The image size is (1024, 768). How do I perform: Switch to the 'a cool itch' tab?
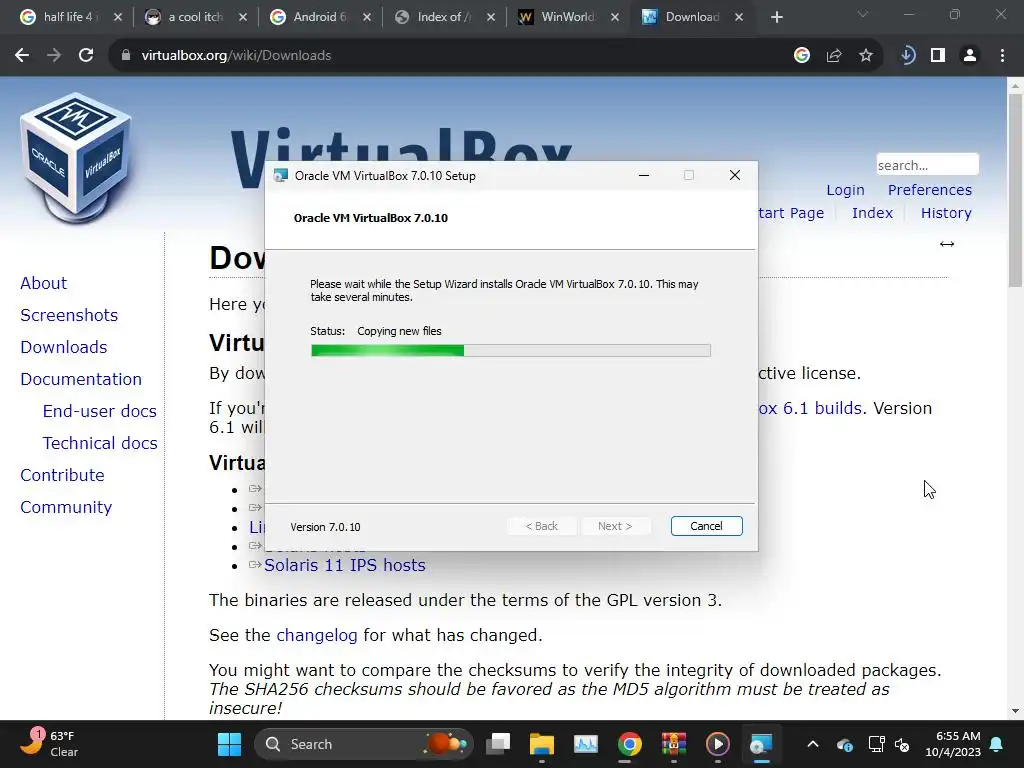pyautogui.click(x=195, y=18)
